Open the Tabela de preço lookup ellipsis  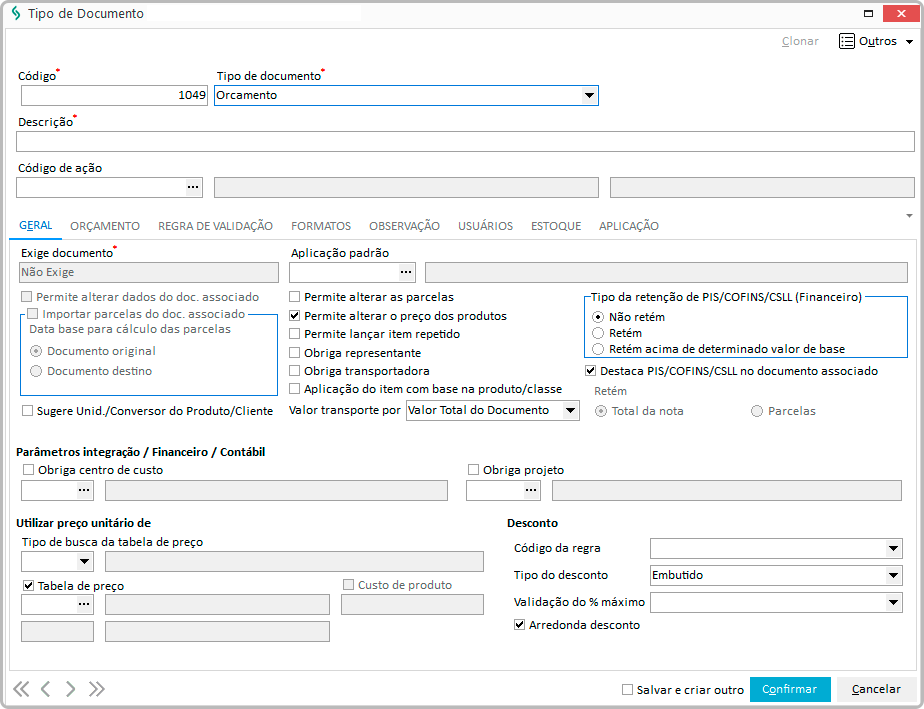coord(84,604)
